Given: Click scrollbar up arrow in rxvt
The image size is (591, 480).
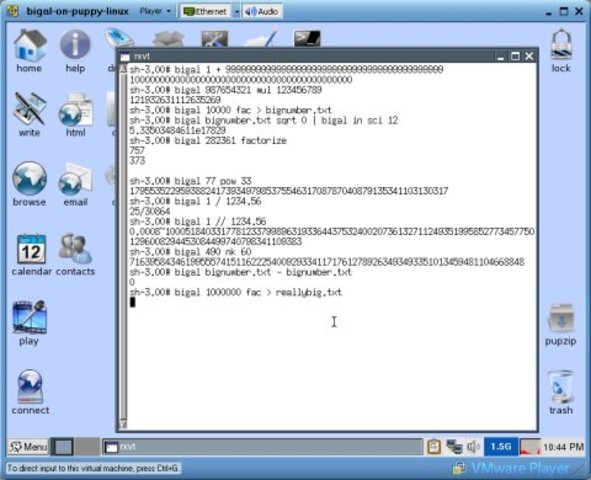Looking at the screenshot, I should [123, 69].
